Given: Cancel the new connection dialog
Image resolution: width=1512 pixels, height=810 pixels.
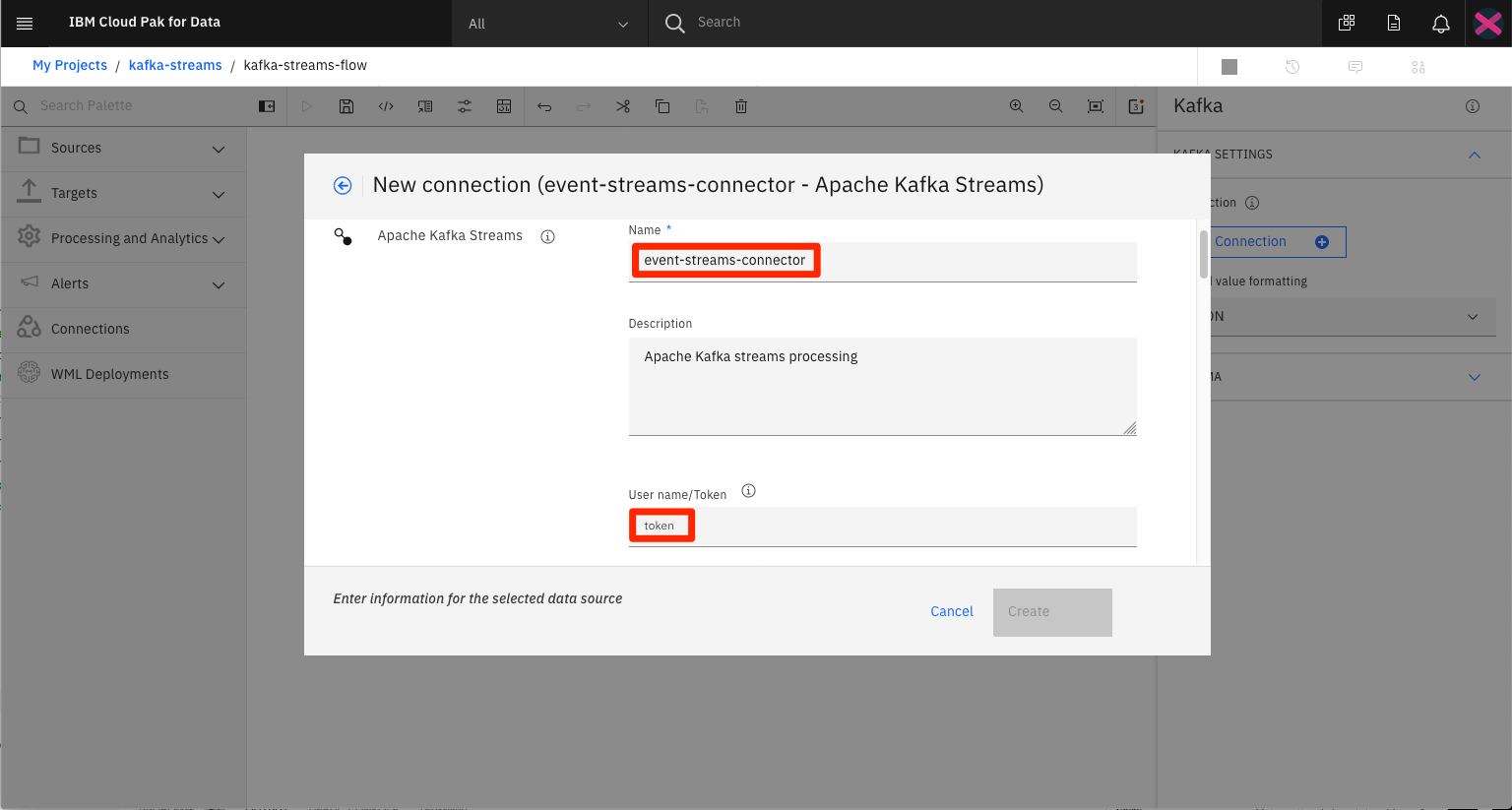Looking at the screenshot, I should (952, 612).
